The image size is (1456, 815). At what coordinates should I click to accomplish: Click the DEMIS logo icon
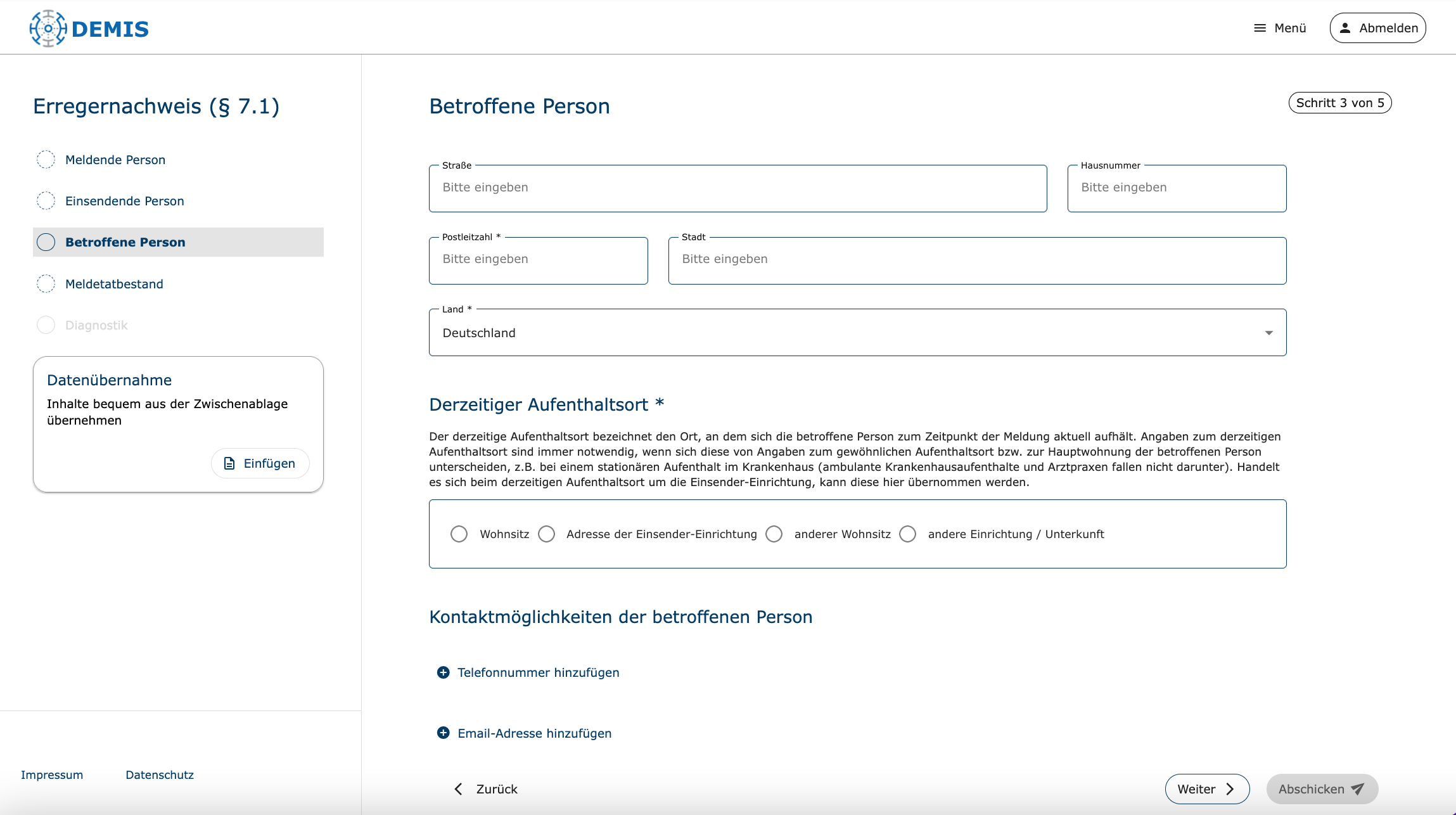click(48, 29)
